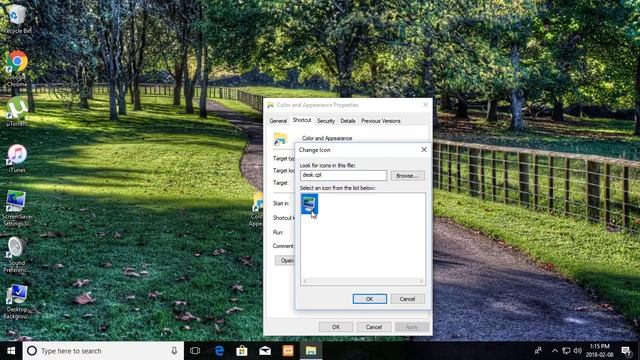Close the Color and Appearance Properties window
Screen dimensions: 640x360
point(425,105)
